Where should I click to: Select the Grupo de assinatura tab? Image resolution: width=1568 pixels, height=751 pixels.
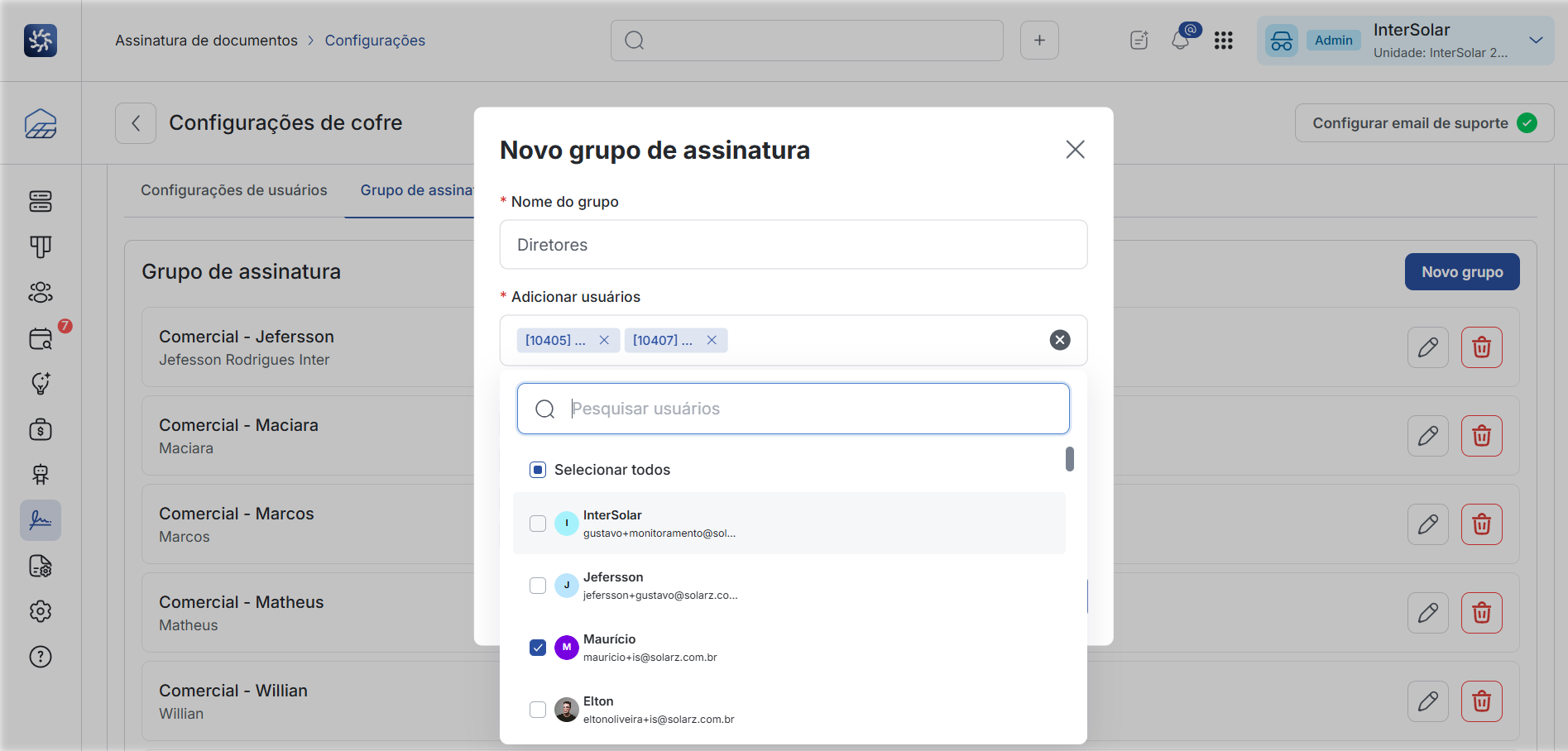[x=416, y=190]
